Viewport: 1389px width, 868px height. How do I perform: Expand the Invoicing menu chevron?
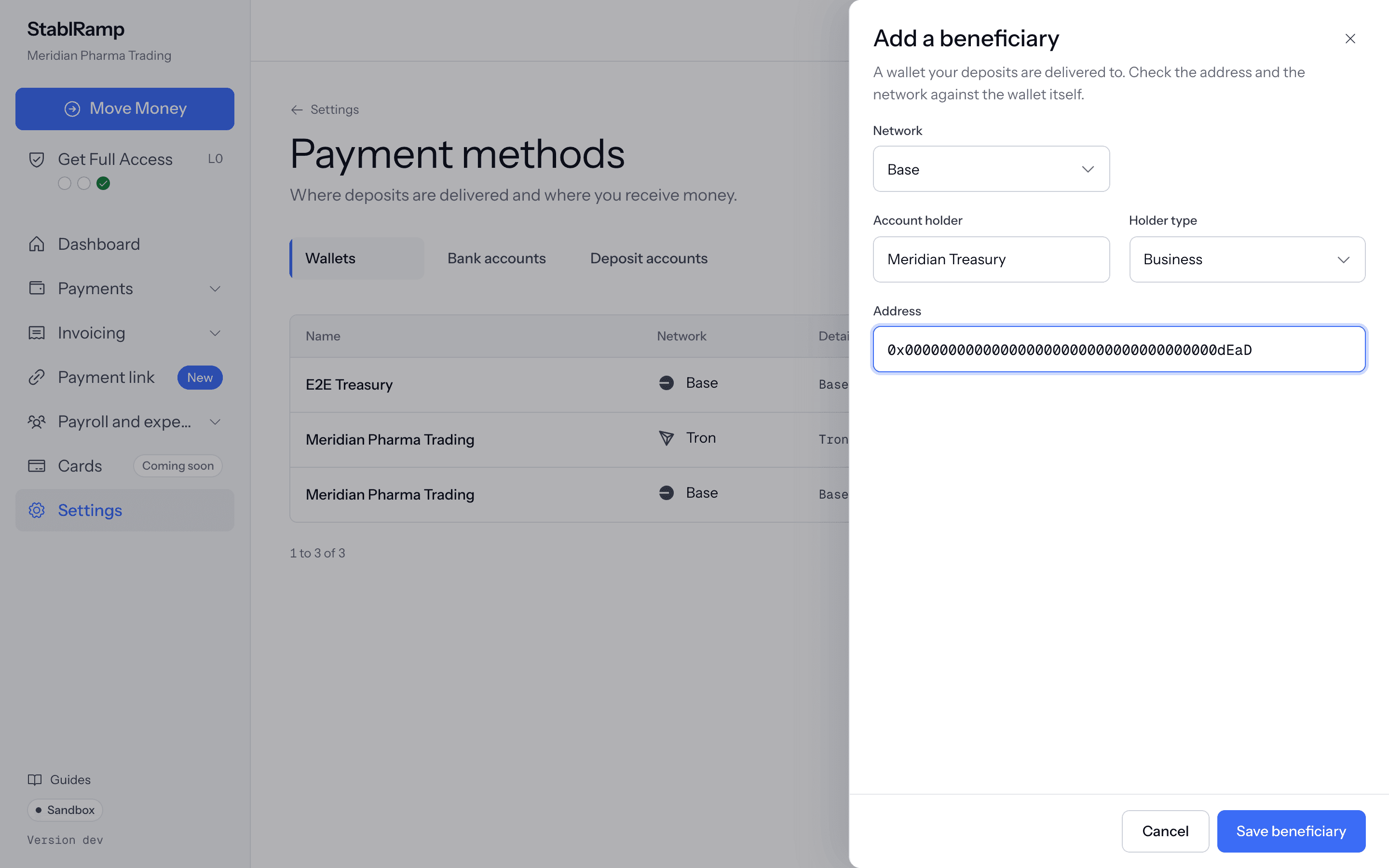point(215,333)
